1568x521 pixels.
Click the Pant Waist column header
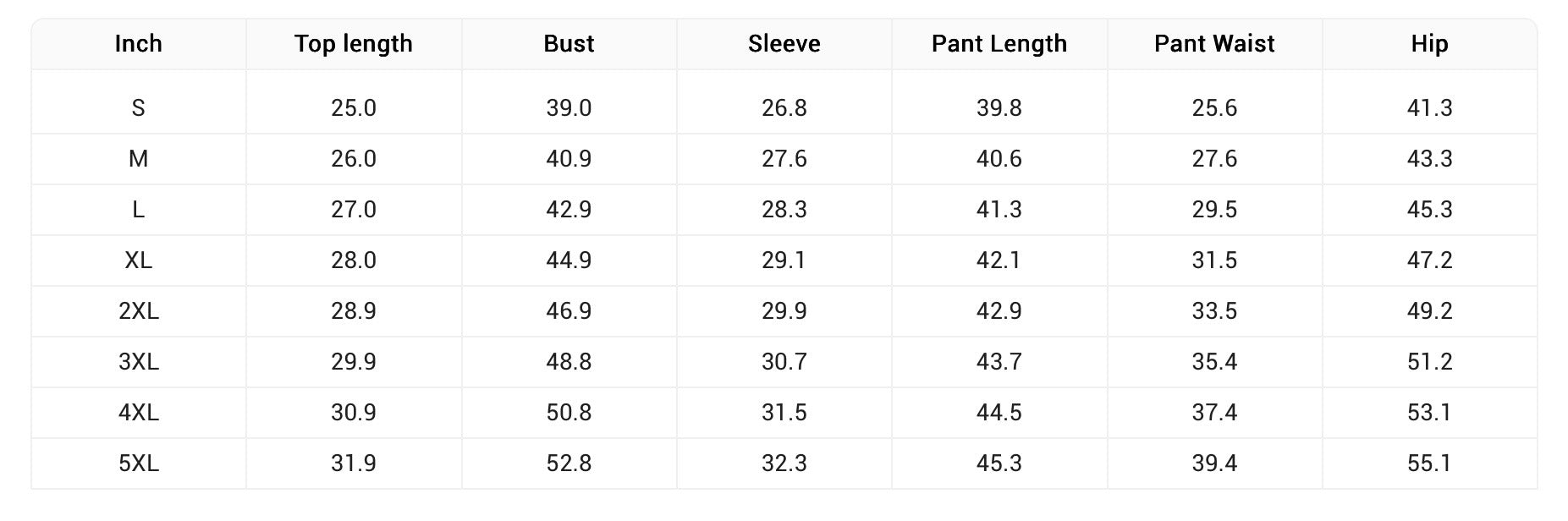(1214, 44)
